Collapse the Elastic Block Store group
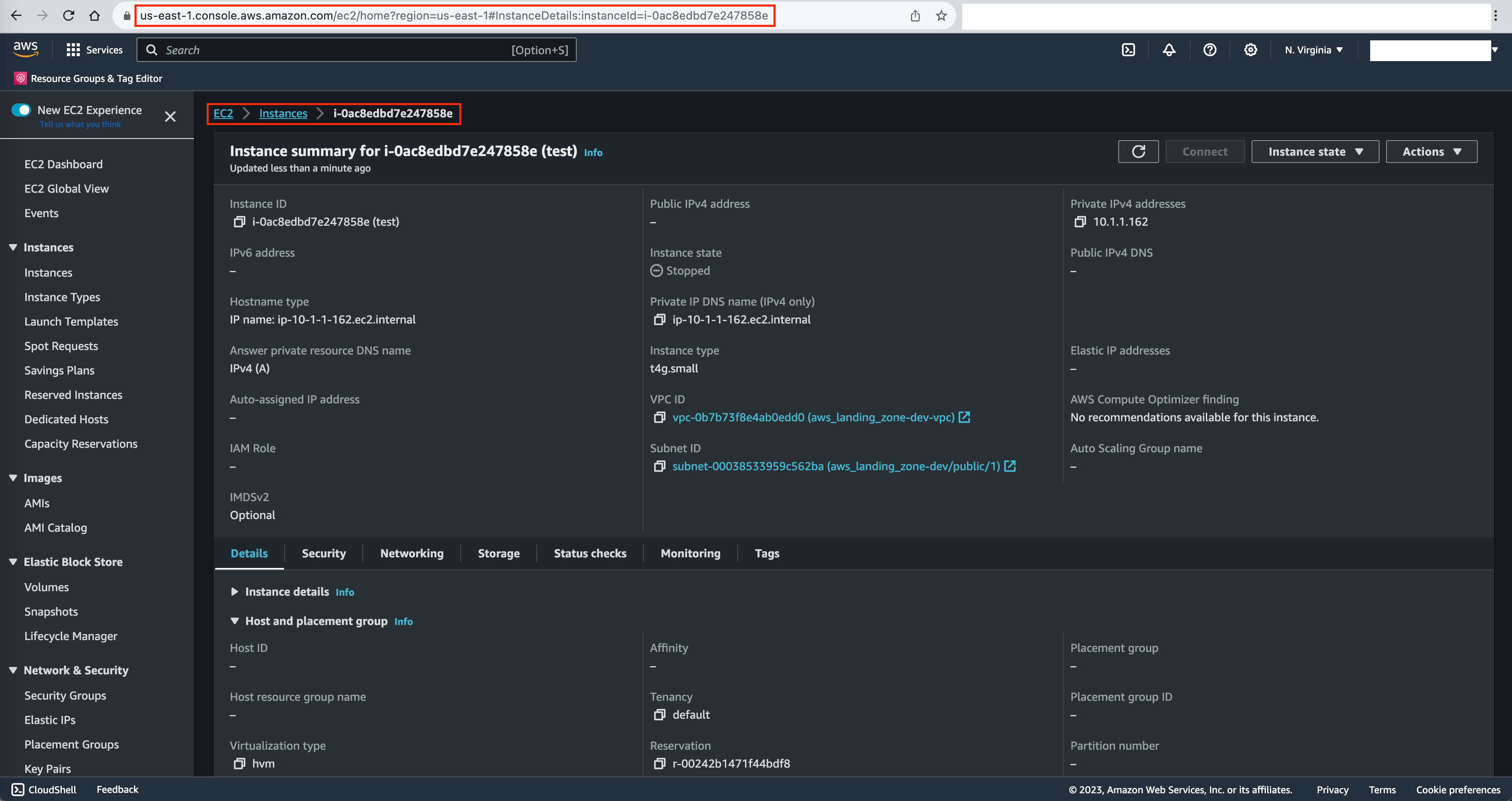The height and width of the screenshot is (801, 1512). [13, 561]
